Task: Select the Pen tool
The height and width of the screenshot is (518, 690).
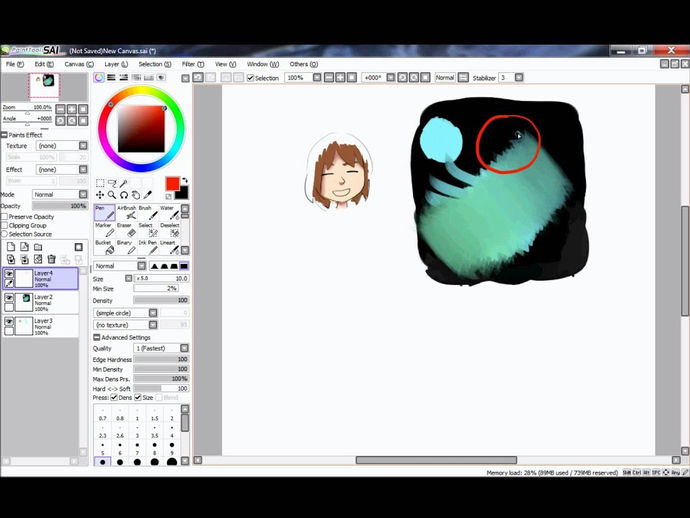Action: click(104, 213)
